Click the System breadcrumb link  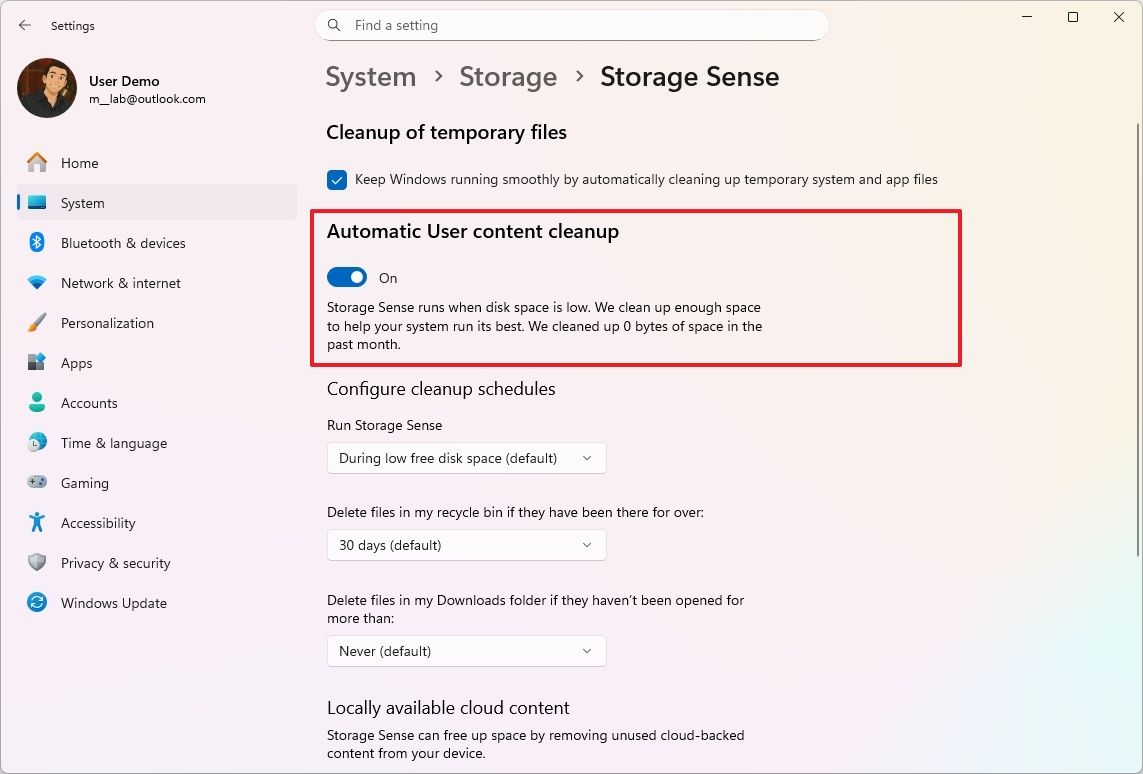pyautogui.click(x=371, y=76)
